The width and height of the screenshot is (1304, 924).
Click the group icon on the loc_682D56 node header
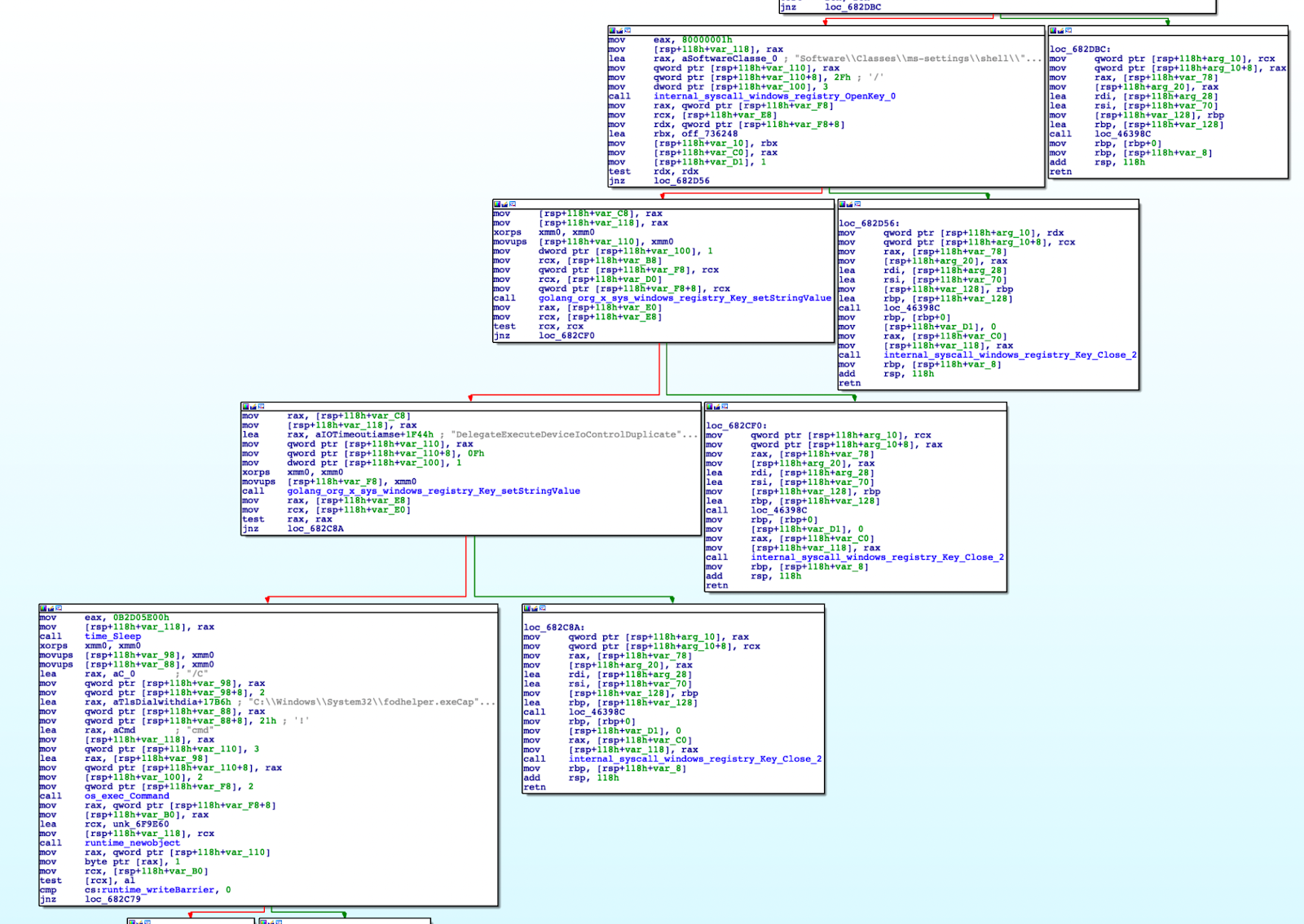pos(857,204)
